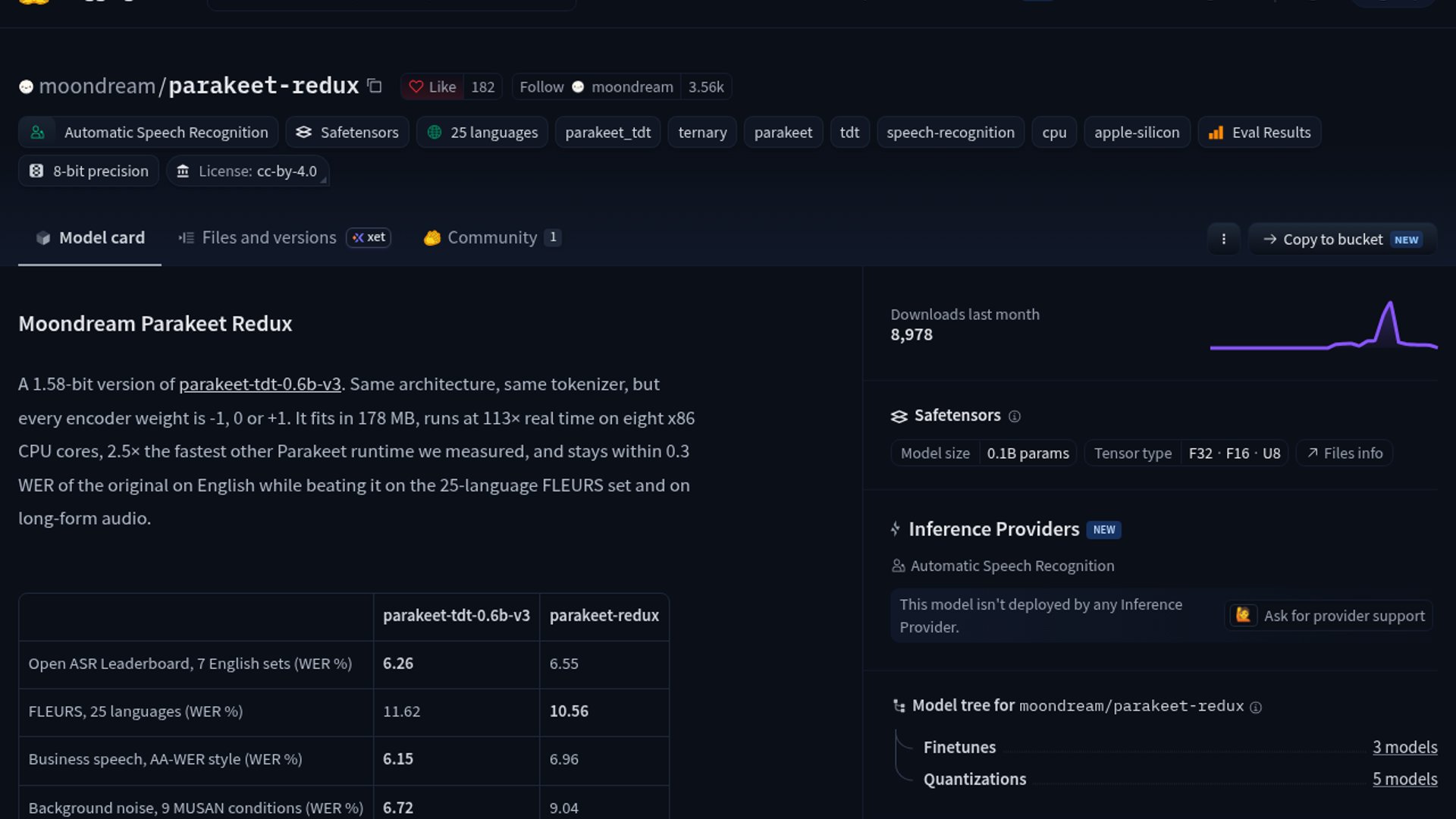1456x819 pixels.
Task: Open the three-dot more options menu
Action: click(x=1223, y=240)
